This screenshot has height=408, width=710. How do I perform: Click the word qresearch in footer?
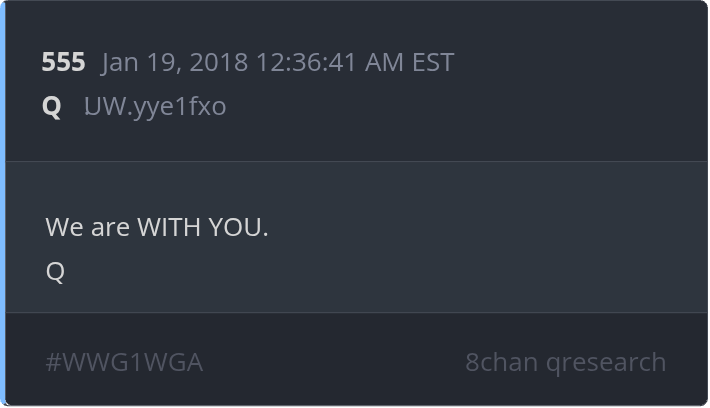606,363
